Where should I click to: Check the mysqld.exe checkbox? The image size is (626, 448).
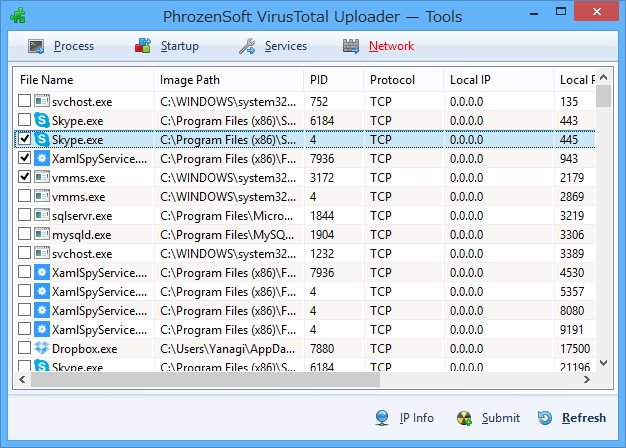point(24,234)
